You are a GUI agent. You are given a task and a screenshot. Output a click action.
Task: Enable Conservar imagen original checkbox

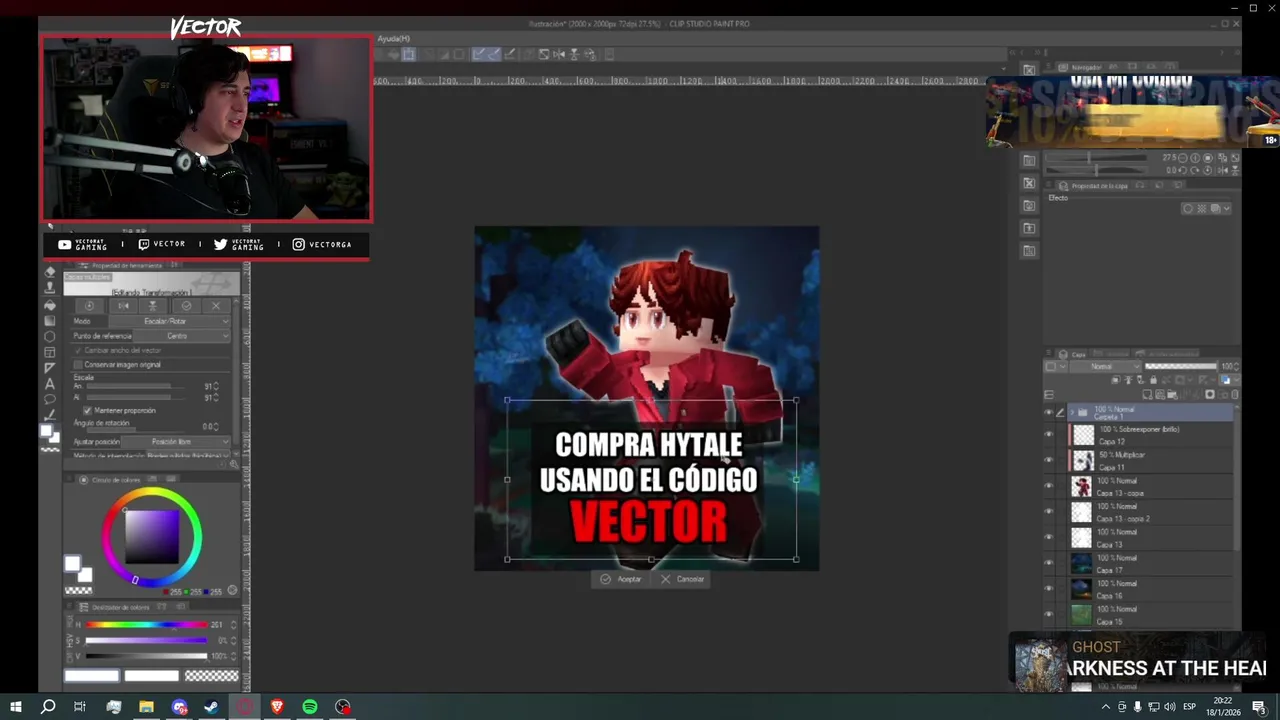coord(78,365)
